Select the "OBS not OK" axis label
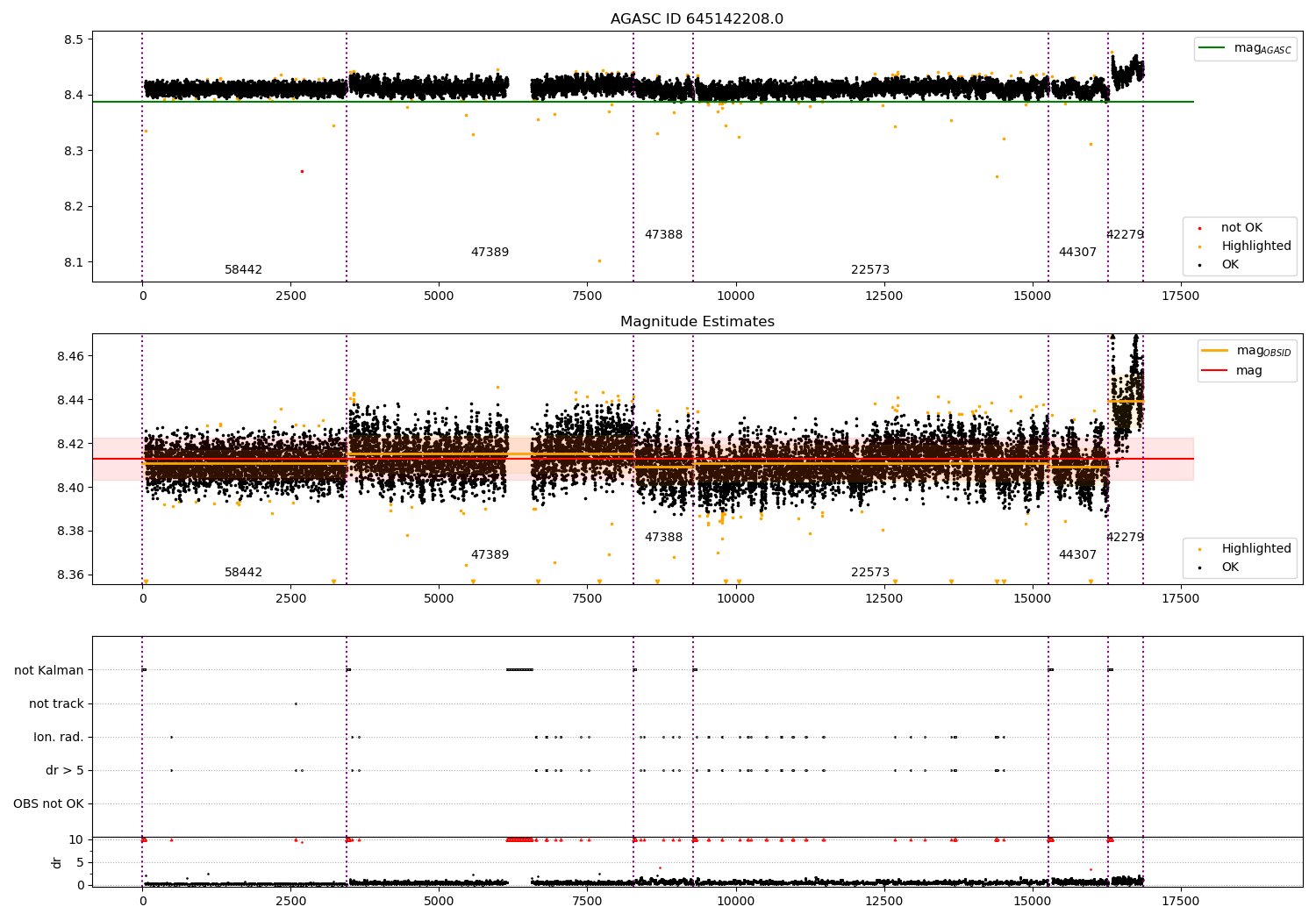This screenshot has height=921, width=1316. (49, 803)
